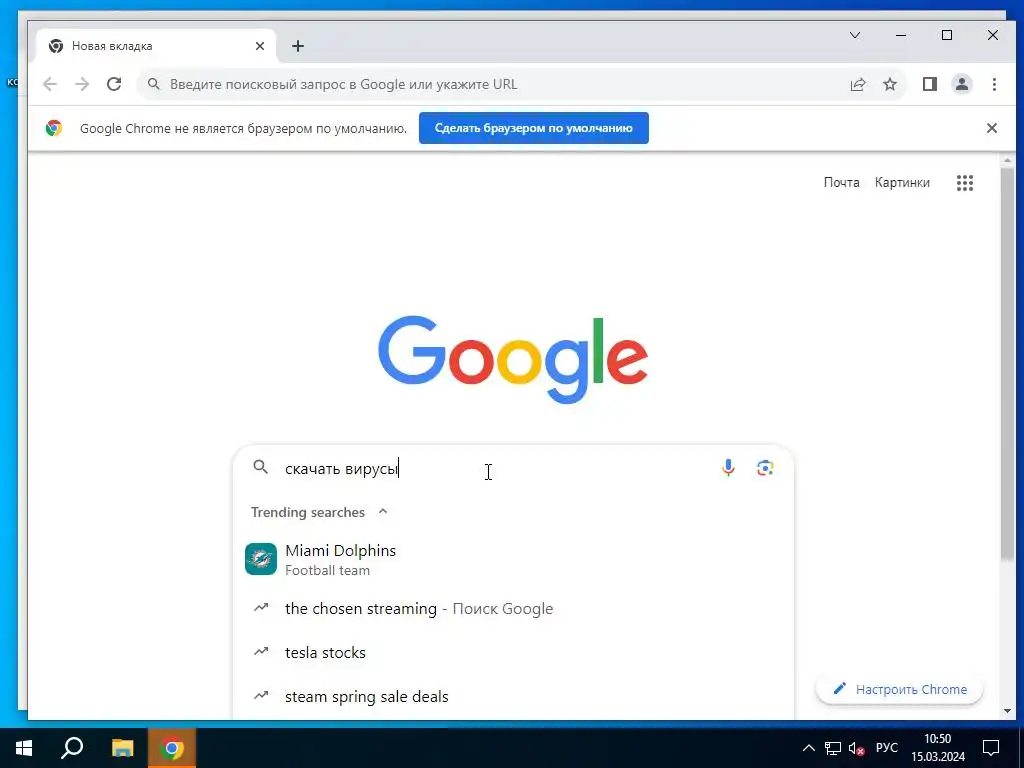Reload the page with refresh icon

114,84
